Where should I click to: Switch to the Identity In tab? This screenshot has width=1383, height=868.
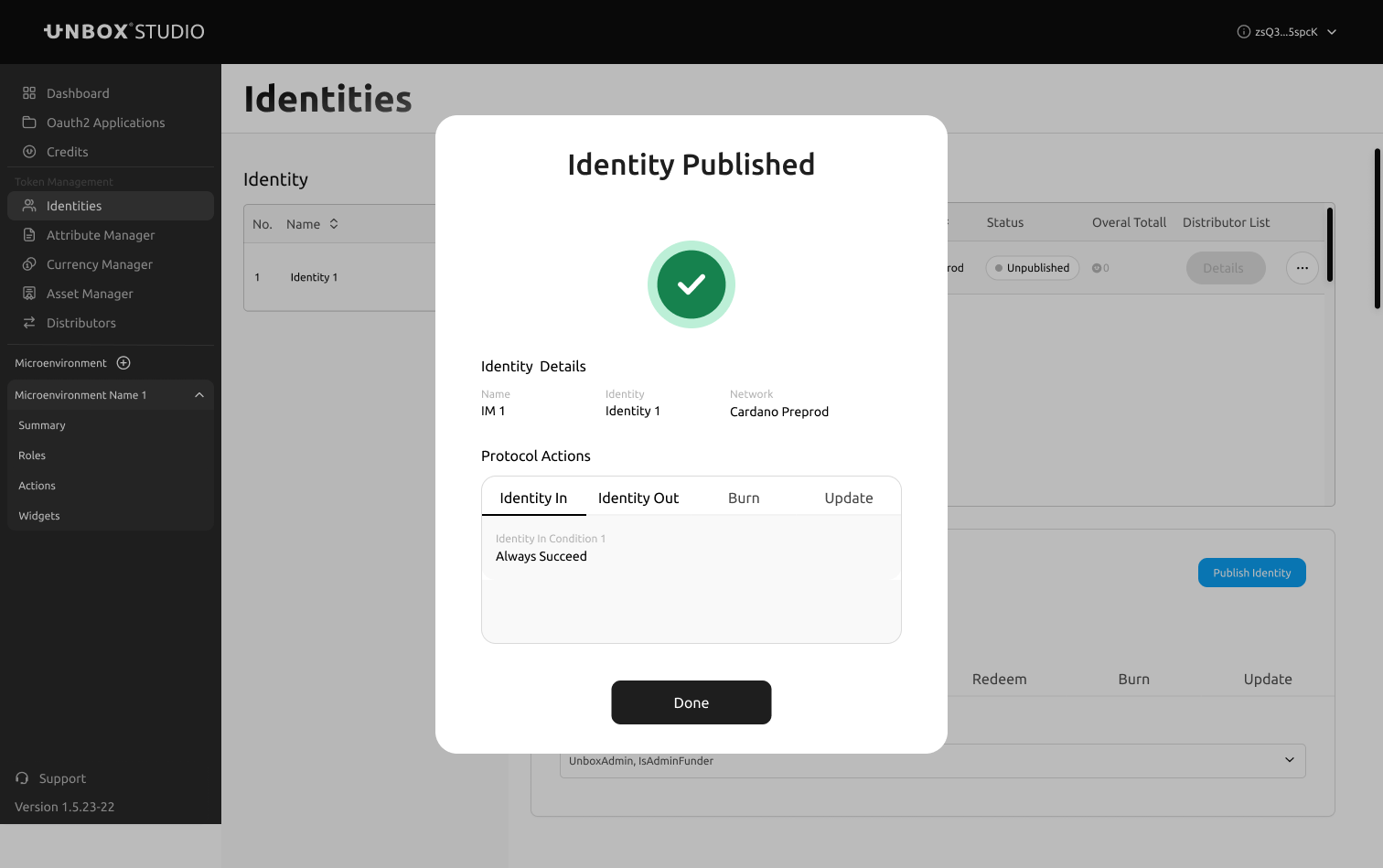point(533,498)
